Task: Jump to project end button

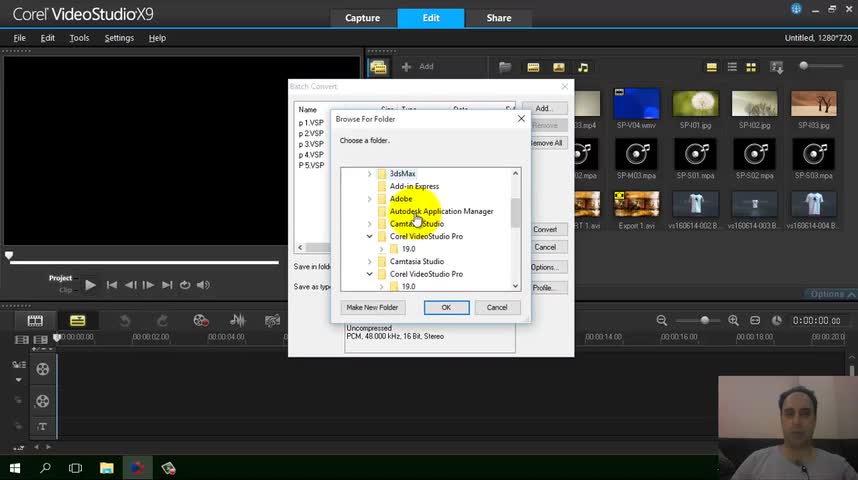Action: (167, 285)
